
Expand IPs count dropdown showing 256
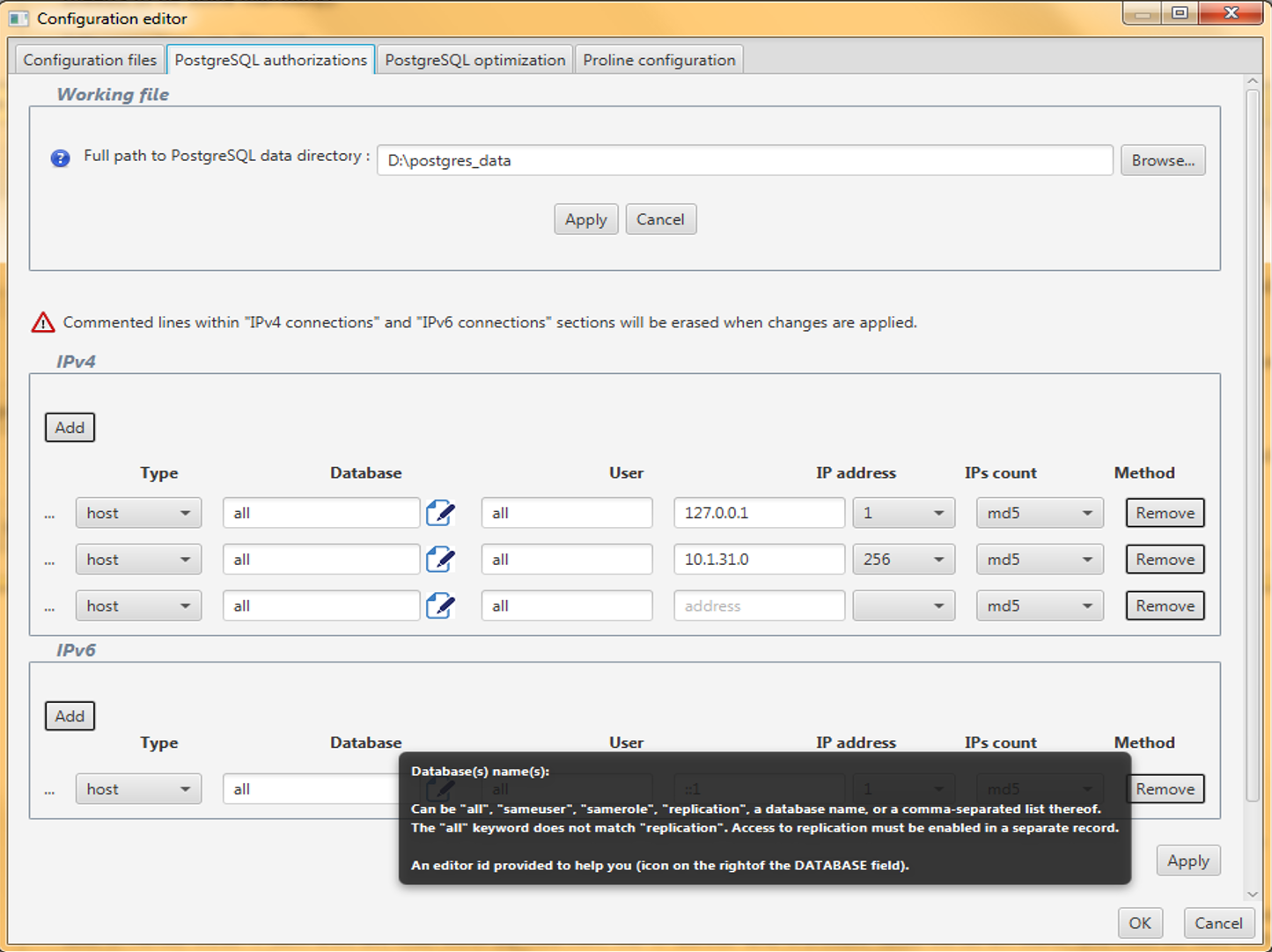[x=903, y=560]
